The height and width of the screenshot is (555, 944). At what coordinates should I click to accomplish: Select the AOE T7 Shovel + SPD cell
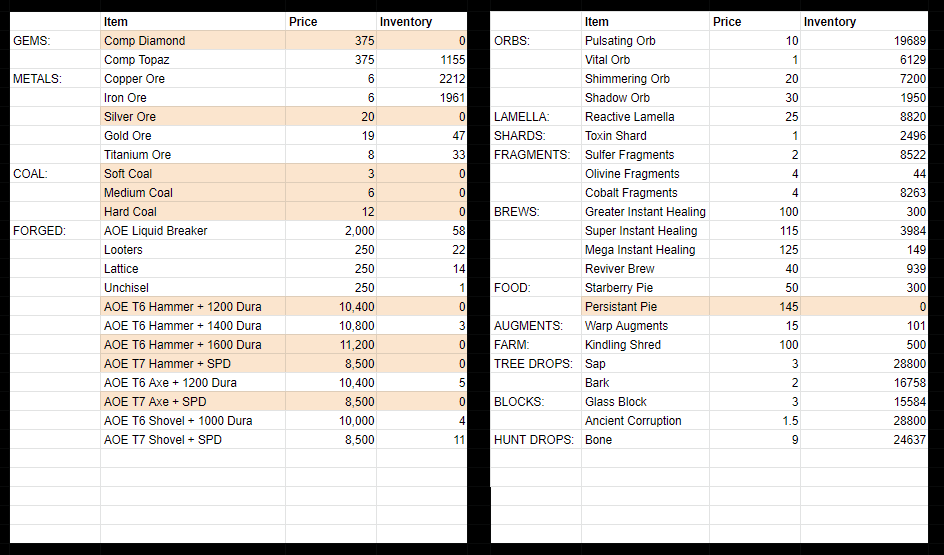pyautogui.click(x=193, y=440)
